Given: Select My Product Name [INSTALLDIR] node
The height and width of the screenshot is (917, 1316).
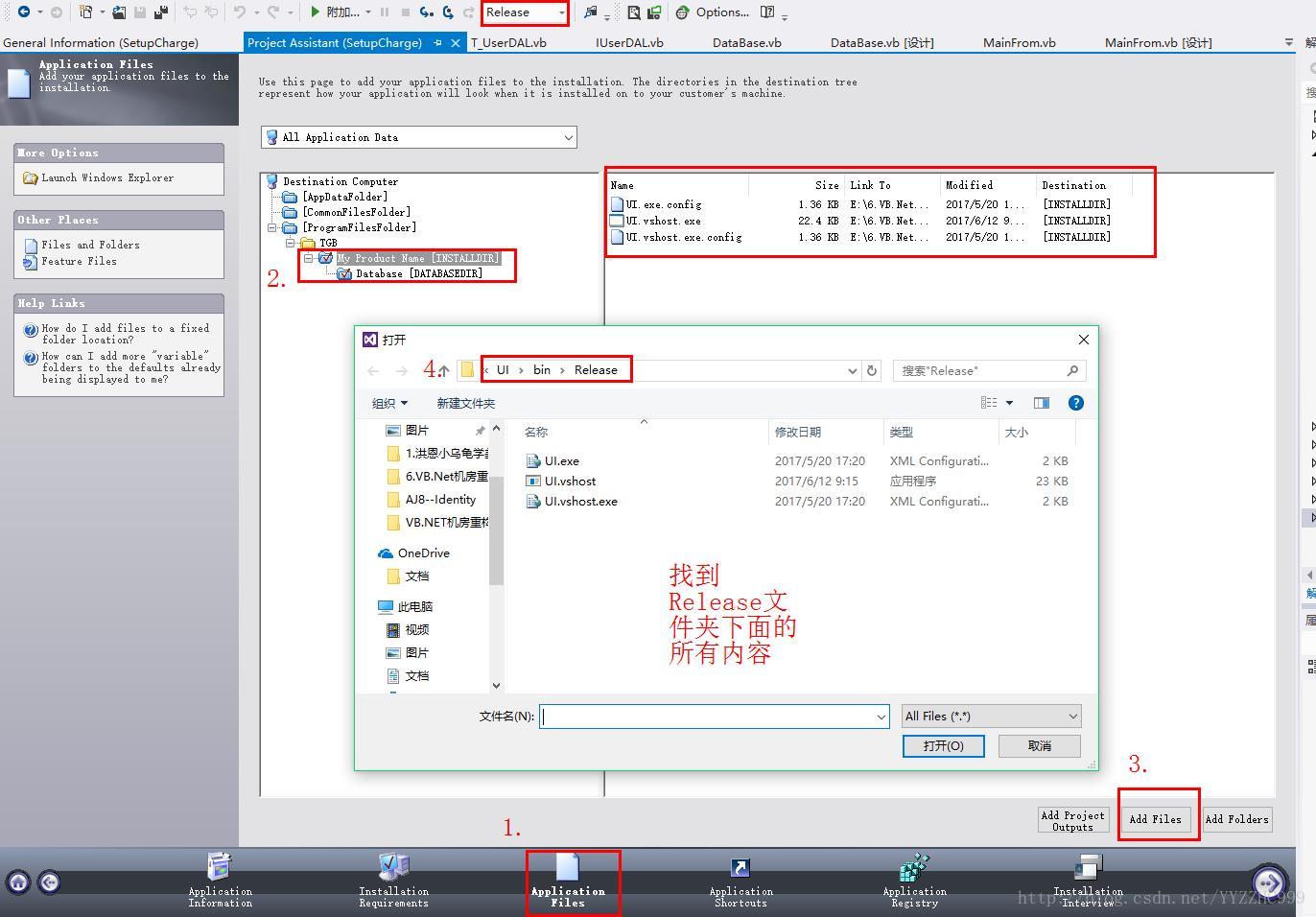Looking at the screenshot, I should click(418, 258).
